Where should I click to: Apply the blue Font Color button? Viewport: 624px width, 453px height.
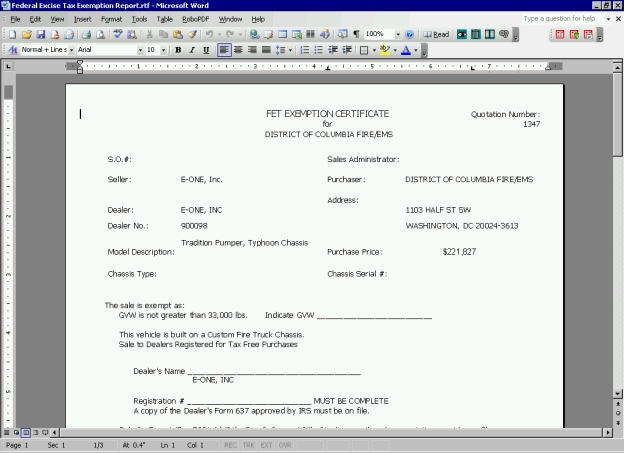(x=406, y=50)
